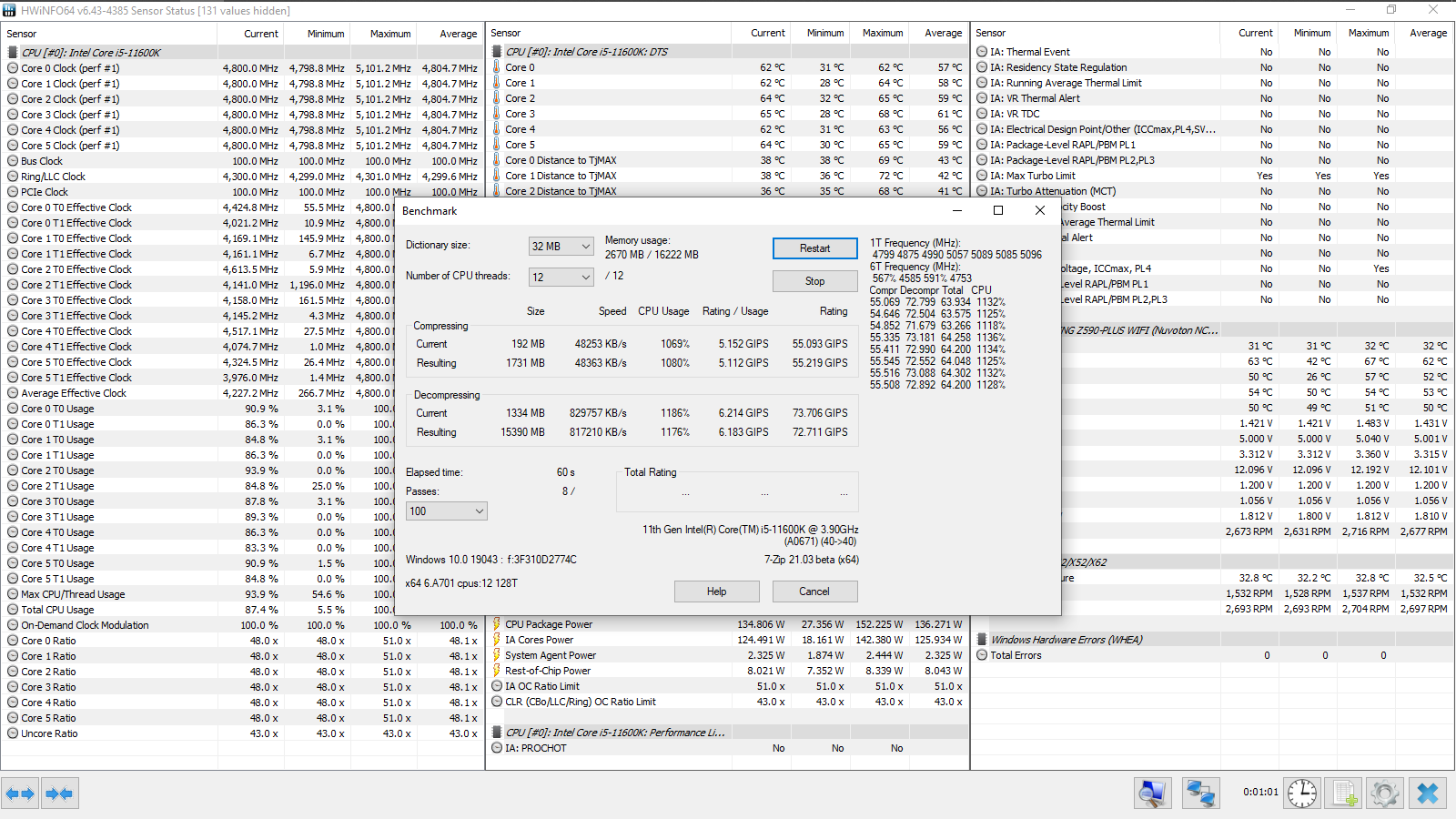
Task: Open the Dictionary size dropdown
Action: [x=561, y=247]
